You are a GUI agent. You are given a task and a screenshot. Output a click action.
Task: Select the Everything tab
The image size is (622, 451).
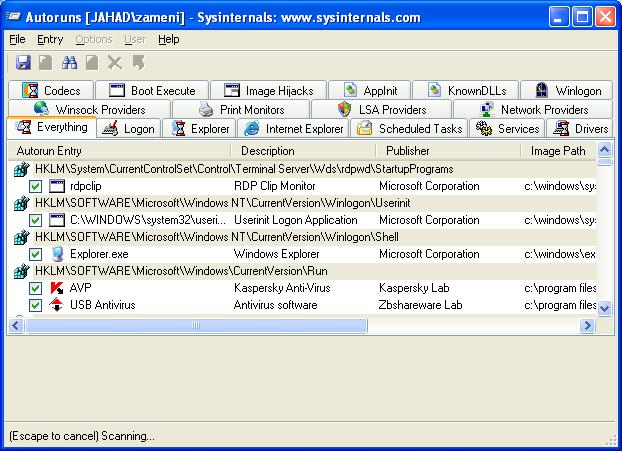(x=52, y=127)
